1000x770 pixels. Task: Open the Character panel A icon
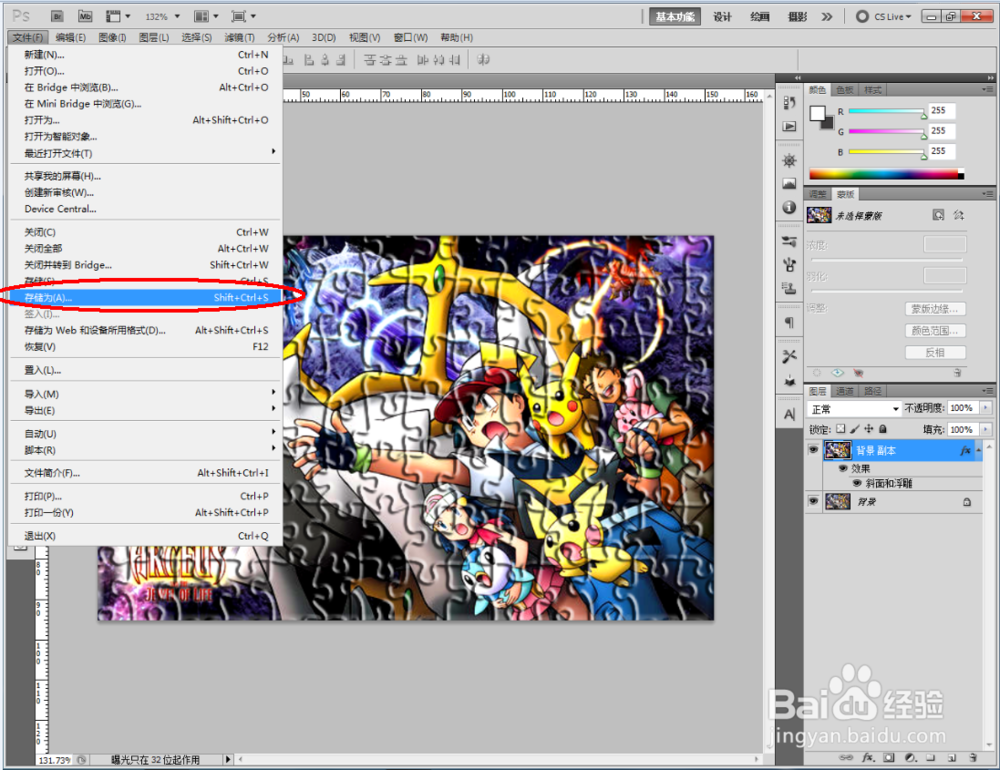pos(789,415)
